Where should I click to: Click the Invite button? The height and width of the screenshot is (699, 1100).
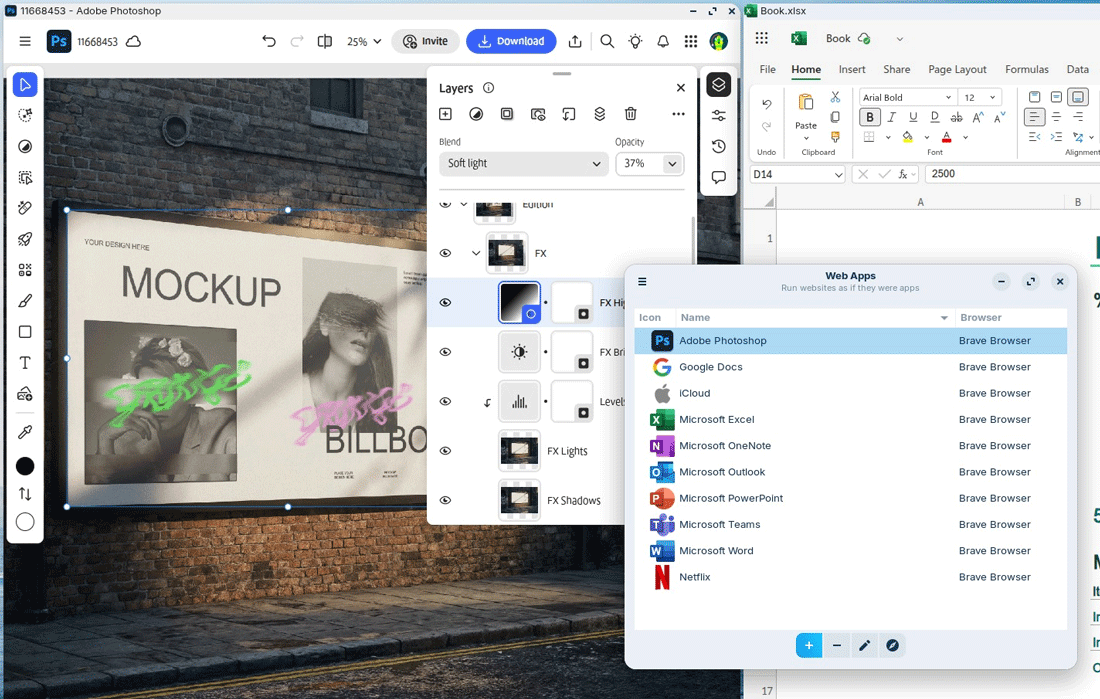(425, 41)
